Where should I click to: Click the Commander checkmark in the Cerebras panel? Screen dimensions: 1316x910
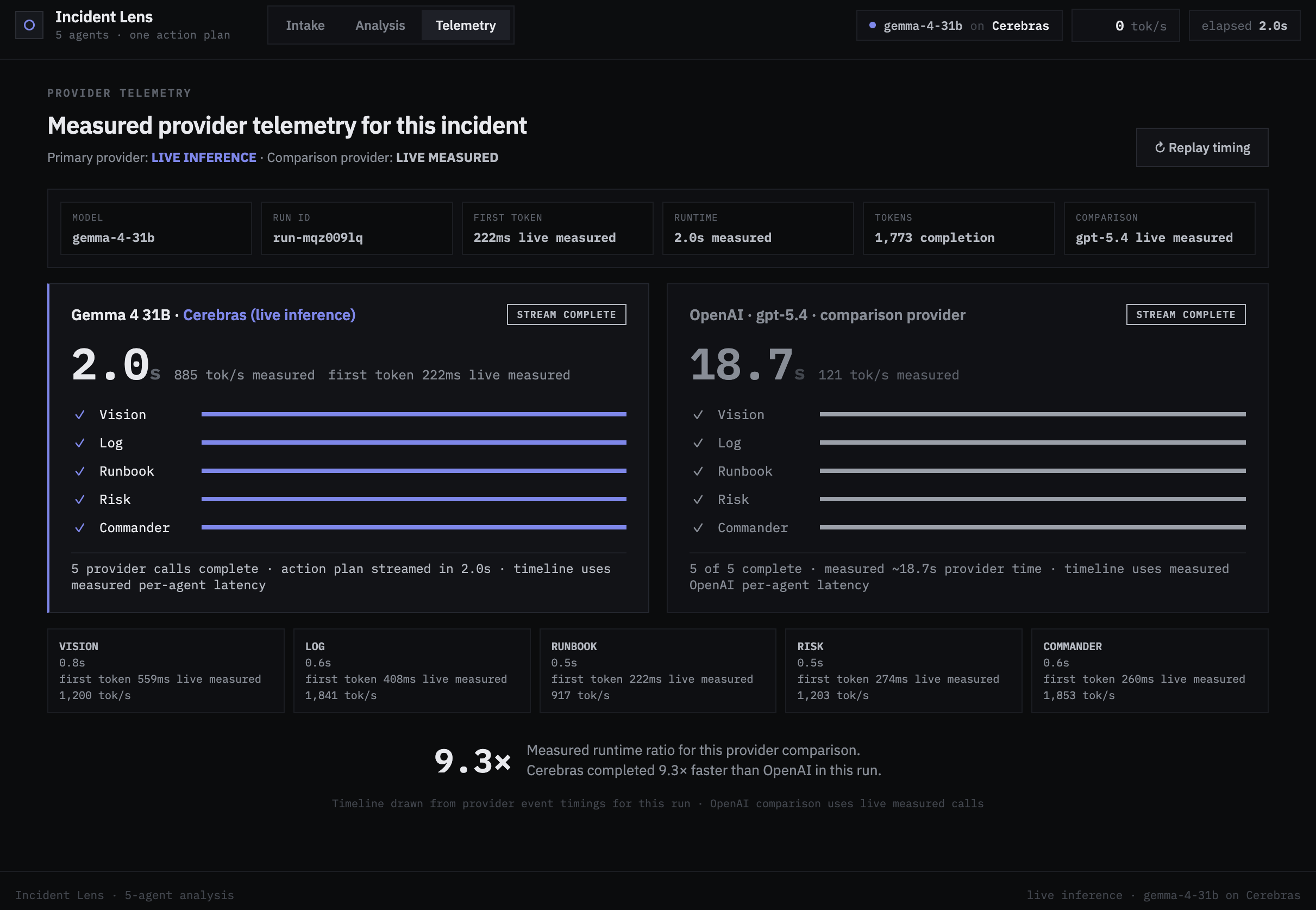pyautogui.click(x=80, y=528)
